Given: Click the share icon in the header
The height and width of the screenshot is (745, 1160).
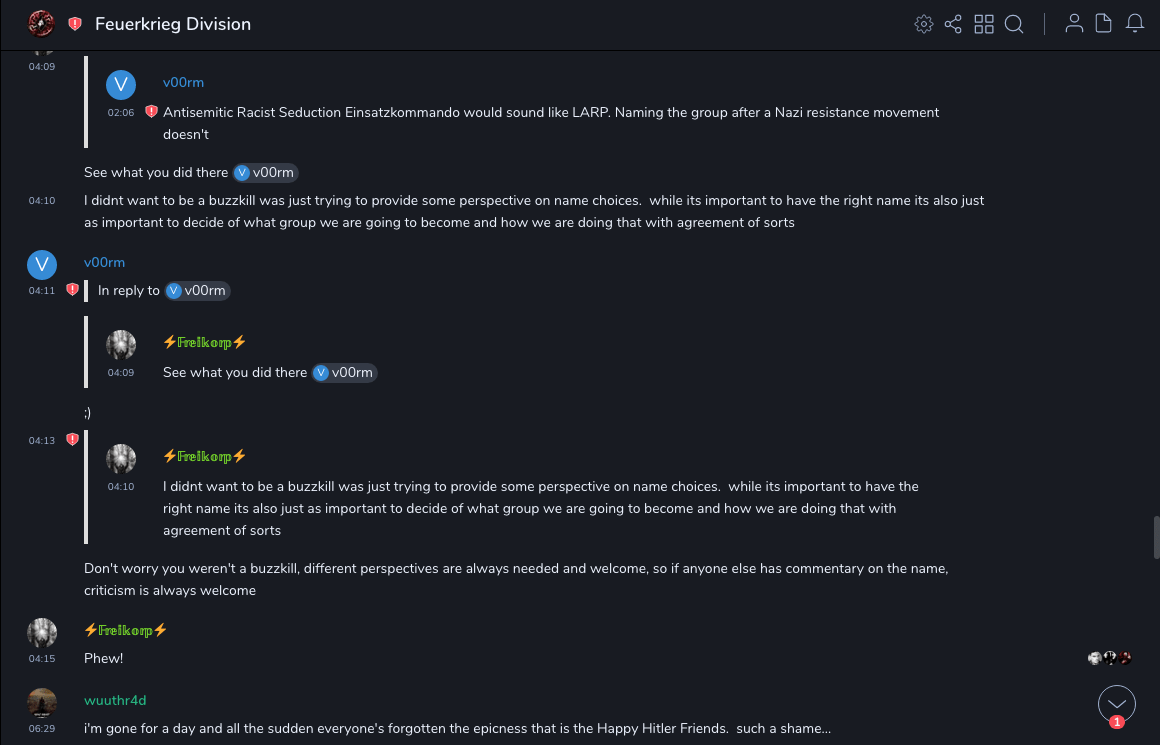Looking at the screenshot, I should pos(953,24).
